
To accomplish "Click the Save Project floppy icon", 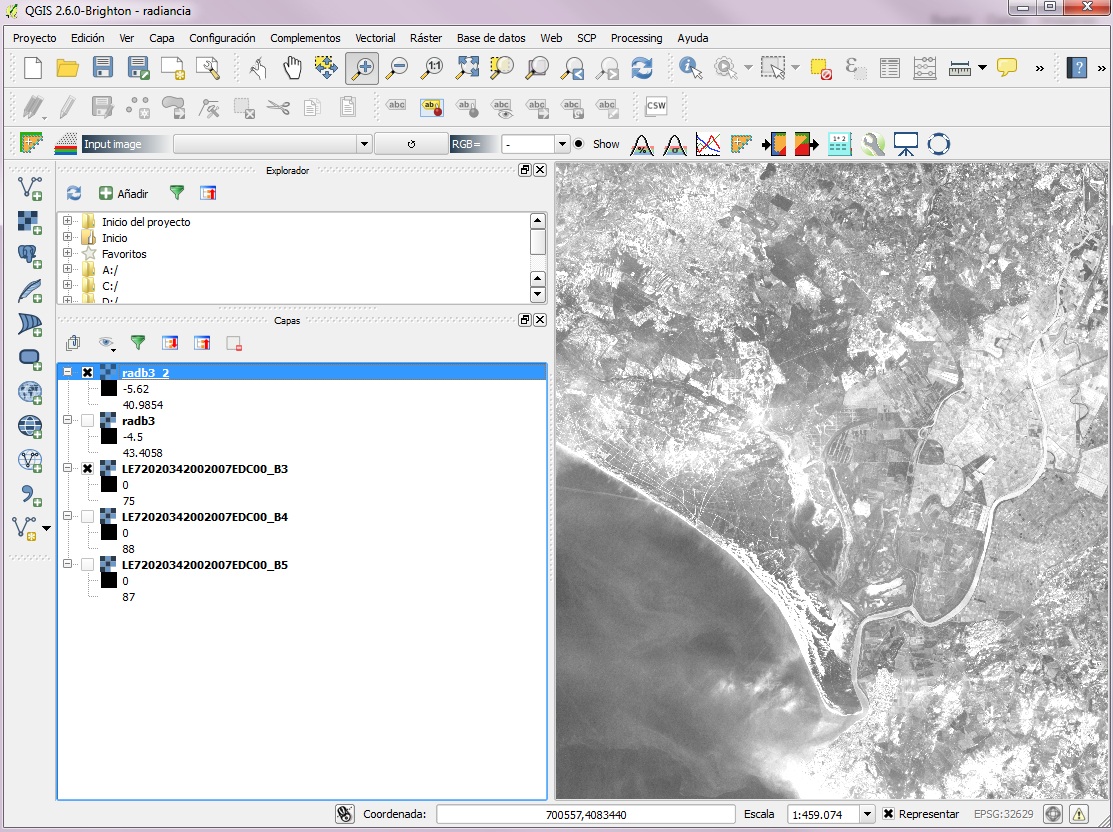I will [103, 68].
